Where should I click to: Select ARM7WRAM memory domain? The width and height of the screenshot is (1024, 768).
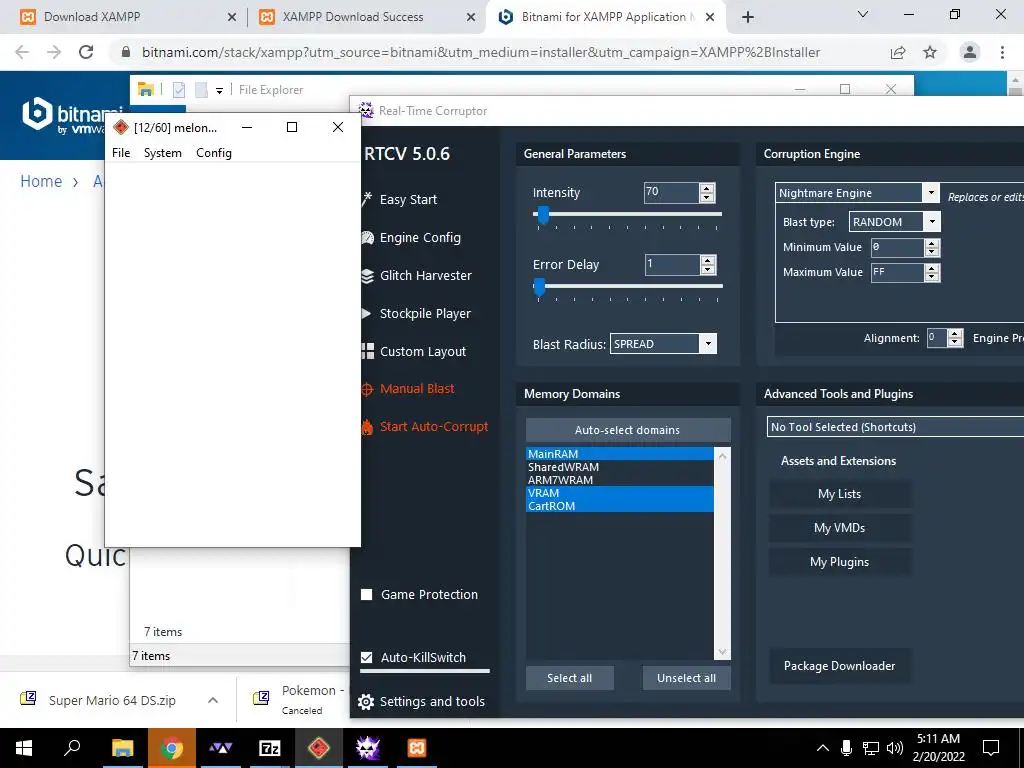coord(620,480)
